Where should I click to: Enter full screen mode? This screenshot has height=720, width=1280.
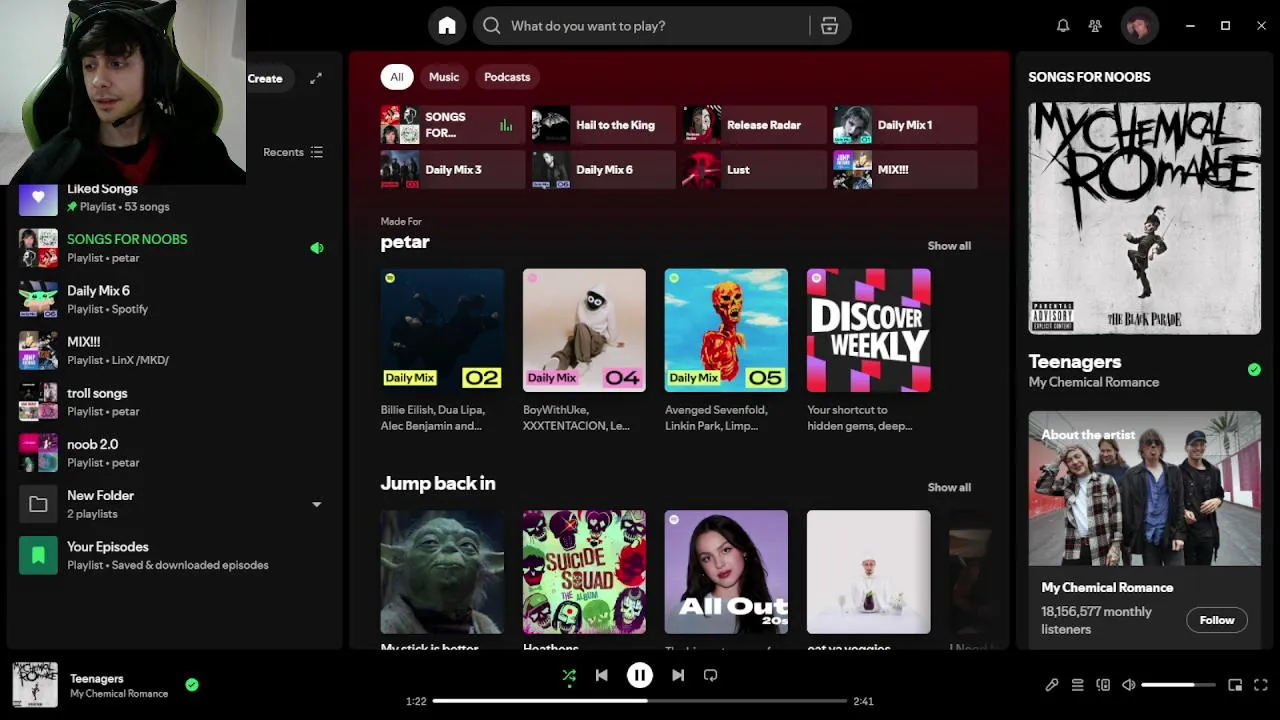[1261, 685]
